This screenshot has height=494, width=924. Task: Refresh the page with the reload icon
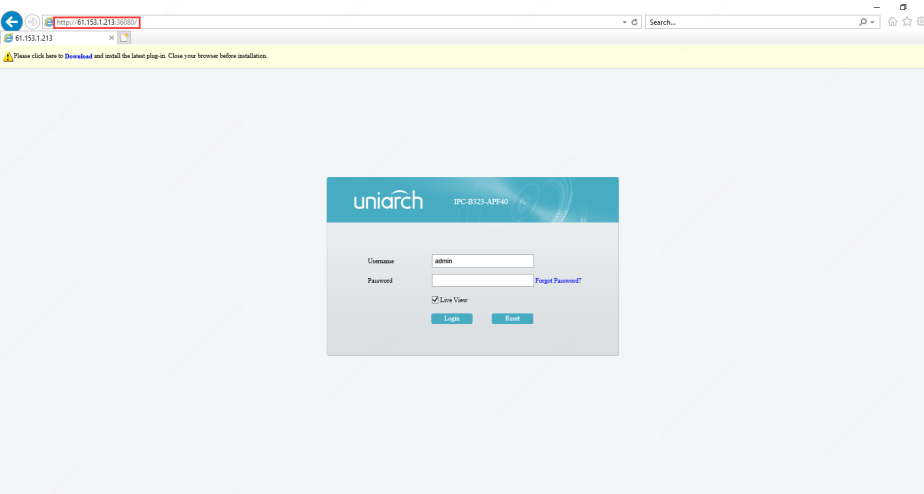tap(635, 22)
